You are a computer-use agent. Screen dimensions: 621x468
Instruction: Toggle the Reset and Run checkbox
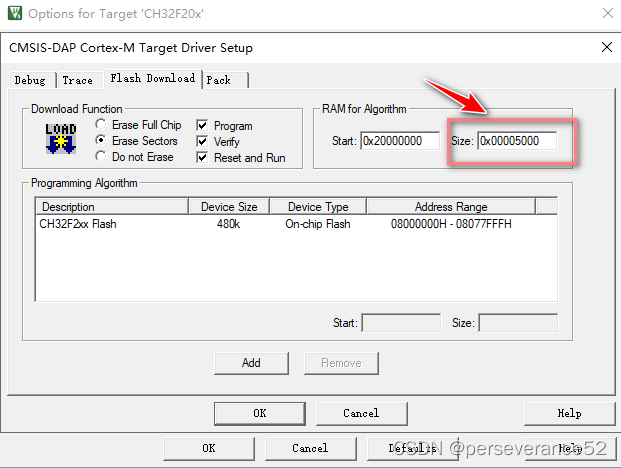pyautogui.click(x=202, y=157)
